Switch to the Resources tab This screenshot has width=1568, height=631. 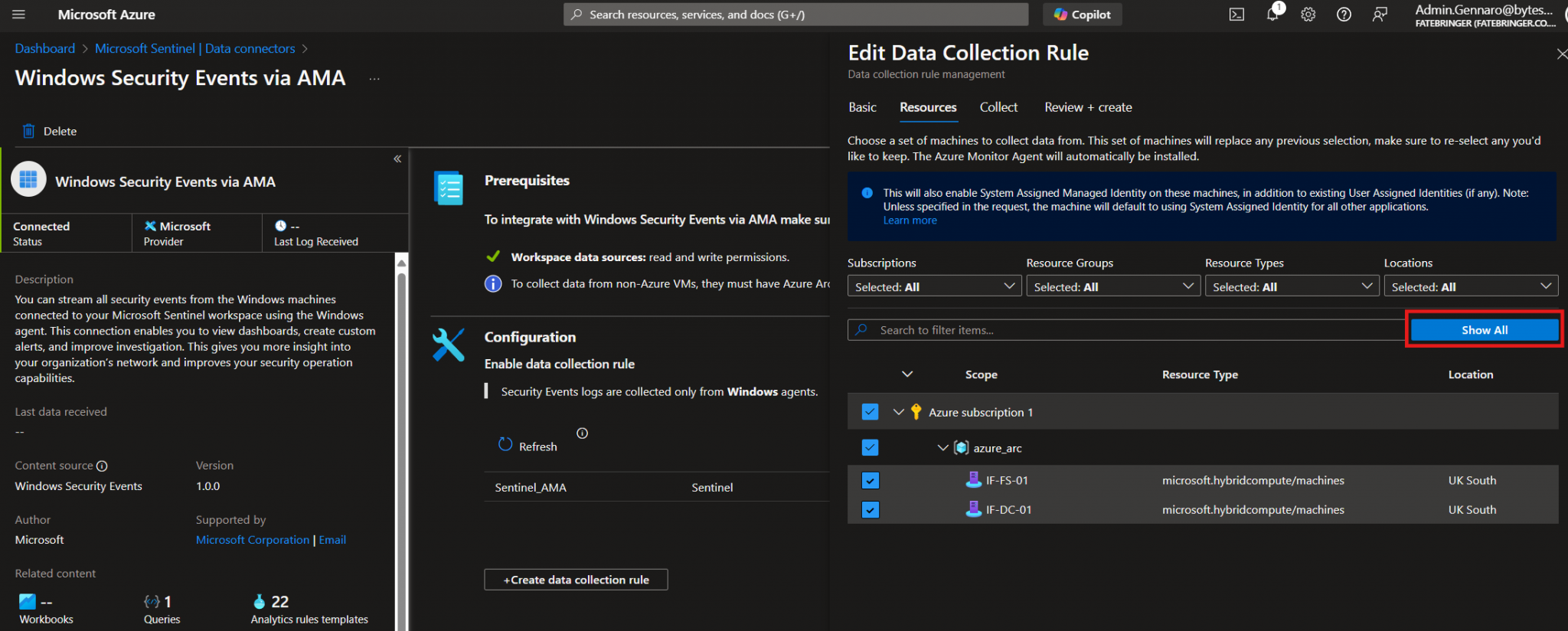(928, 107)
